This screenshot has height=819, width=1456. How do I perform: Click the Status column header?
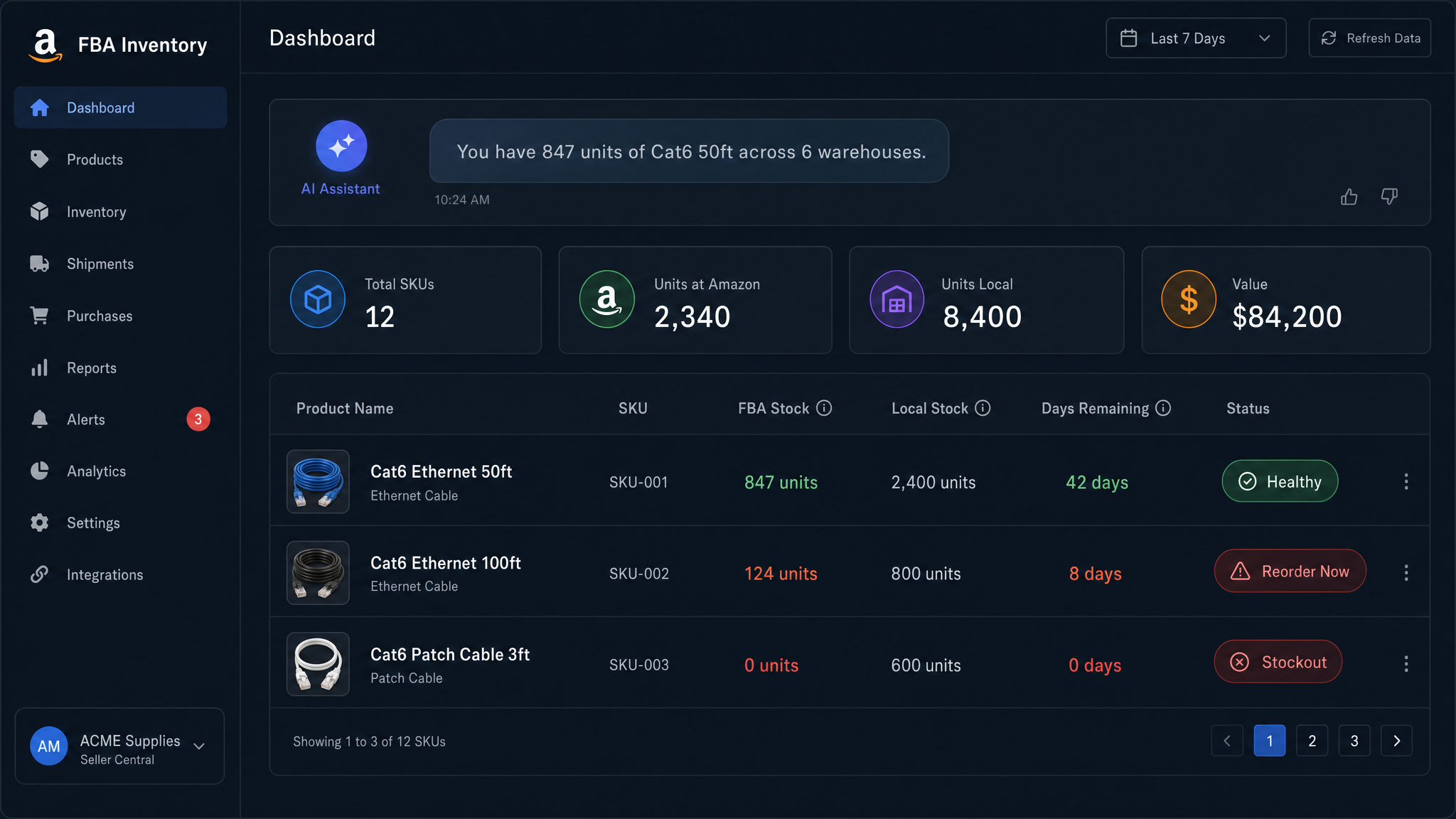coord(1248,408)
